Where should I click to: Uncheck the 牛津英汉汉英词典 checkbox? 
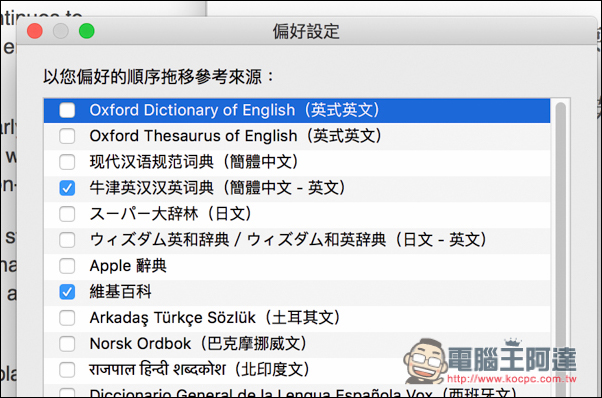(67, 188)
